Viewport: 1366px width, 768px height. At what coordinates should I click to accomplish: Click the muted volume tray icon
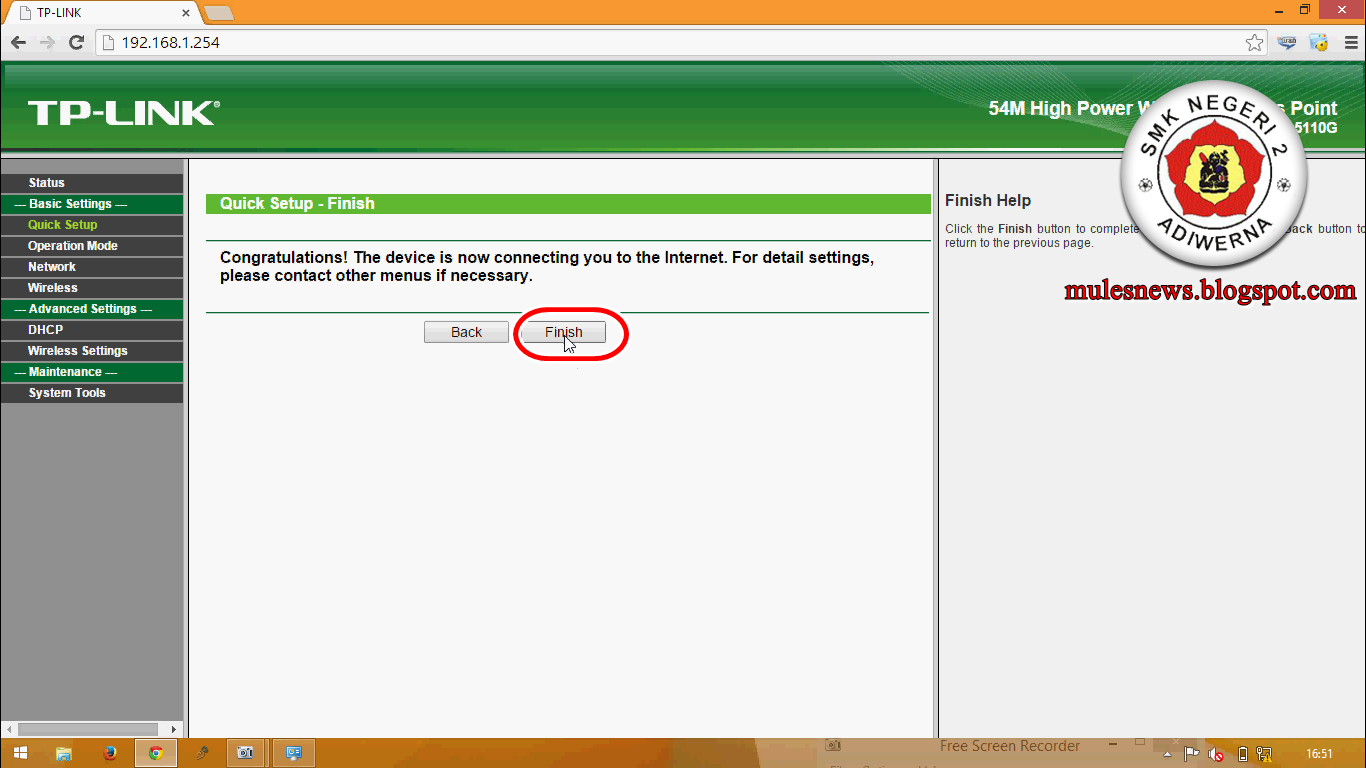1217,754
